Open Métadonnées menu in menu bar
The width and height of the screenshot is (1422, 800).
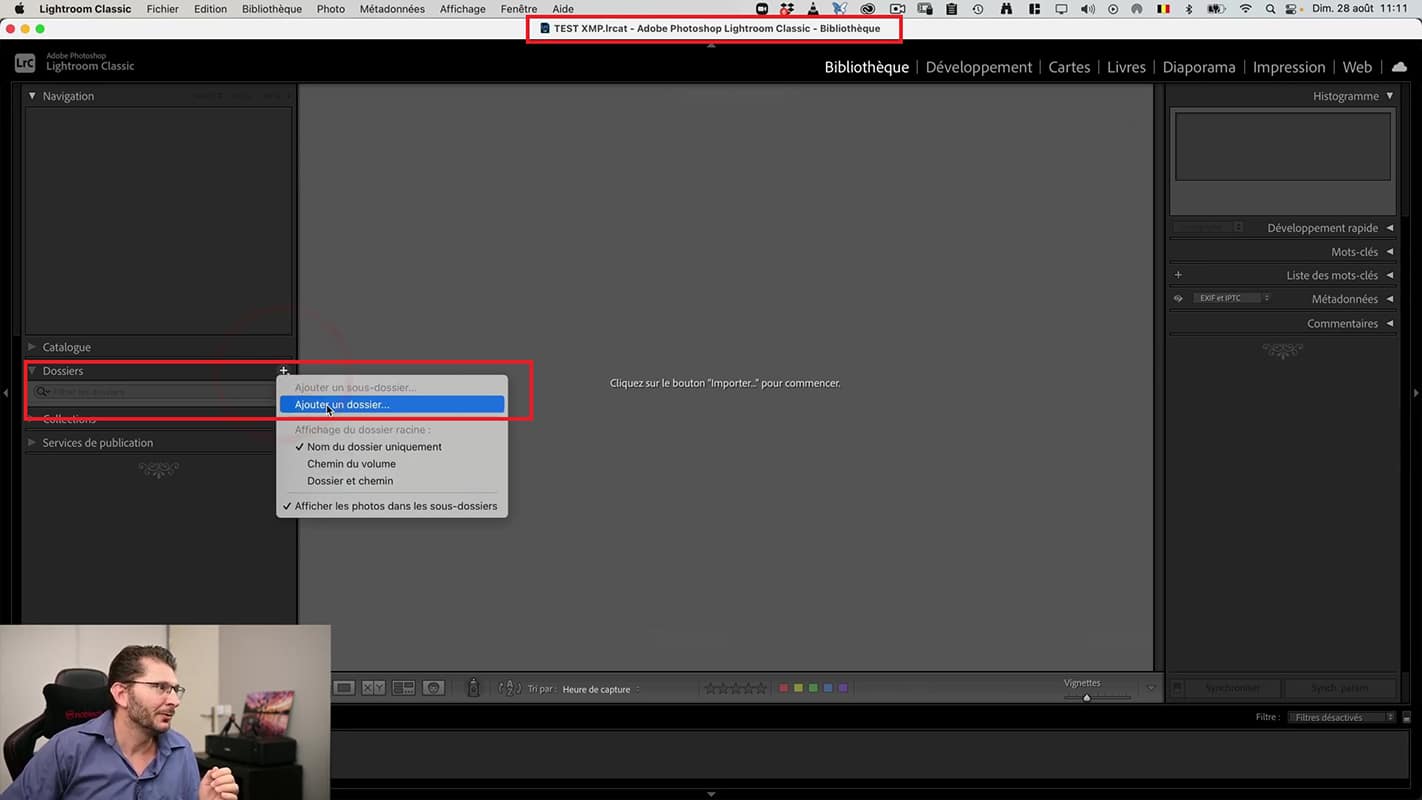[x=392, y=9]
